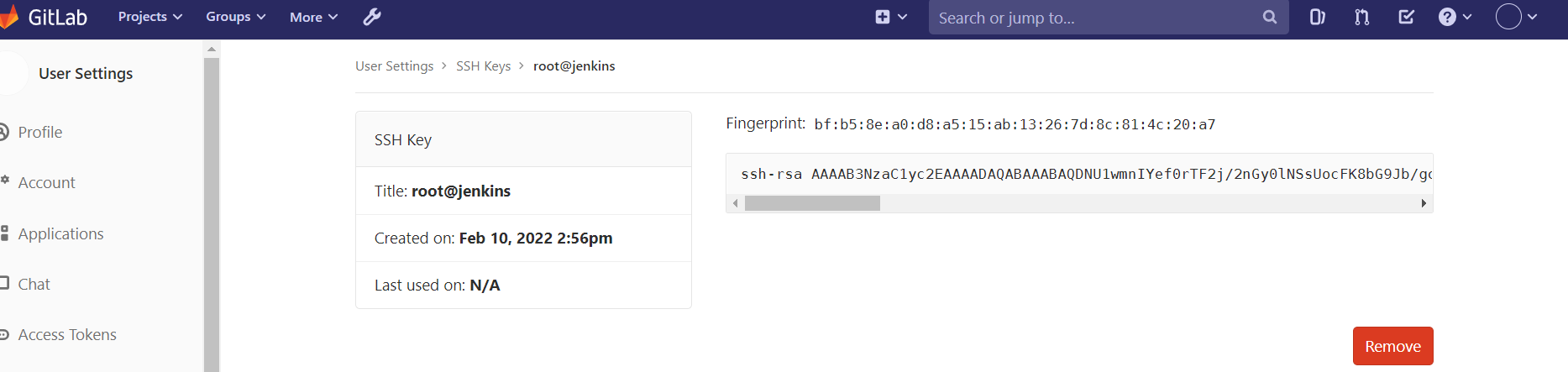
Task: Open merge requests icon in navbar
Action: click(1361, 17)
